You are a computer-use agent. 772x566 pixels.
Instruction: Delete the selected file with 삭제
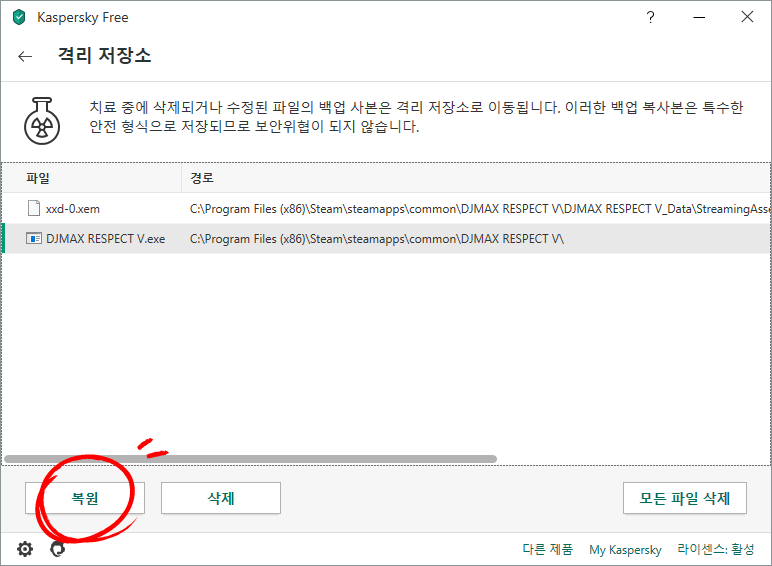click(221, 498)
